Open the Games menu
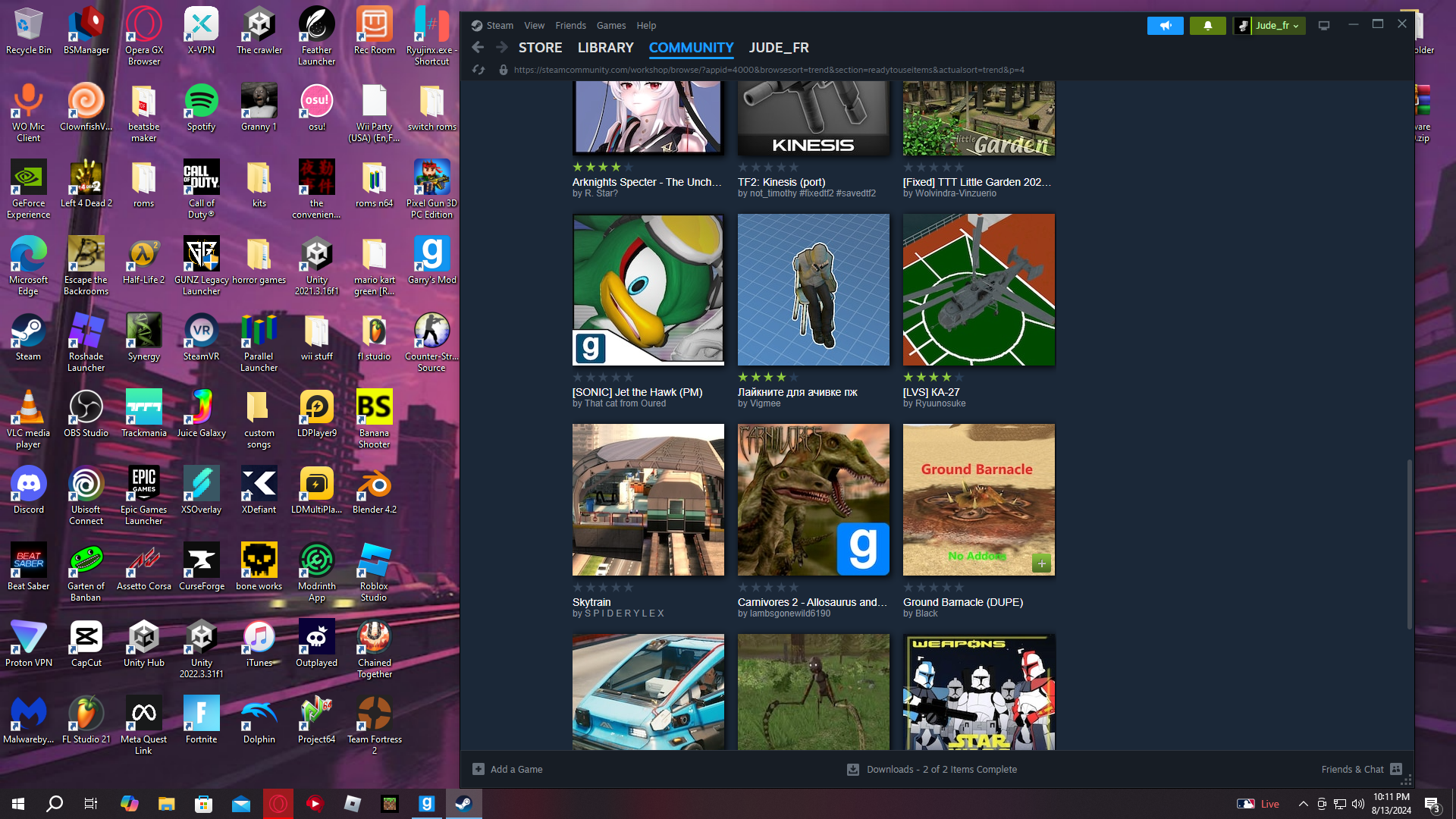Viewport: 1456px width, 819px height. pos(610,26)
